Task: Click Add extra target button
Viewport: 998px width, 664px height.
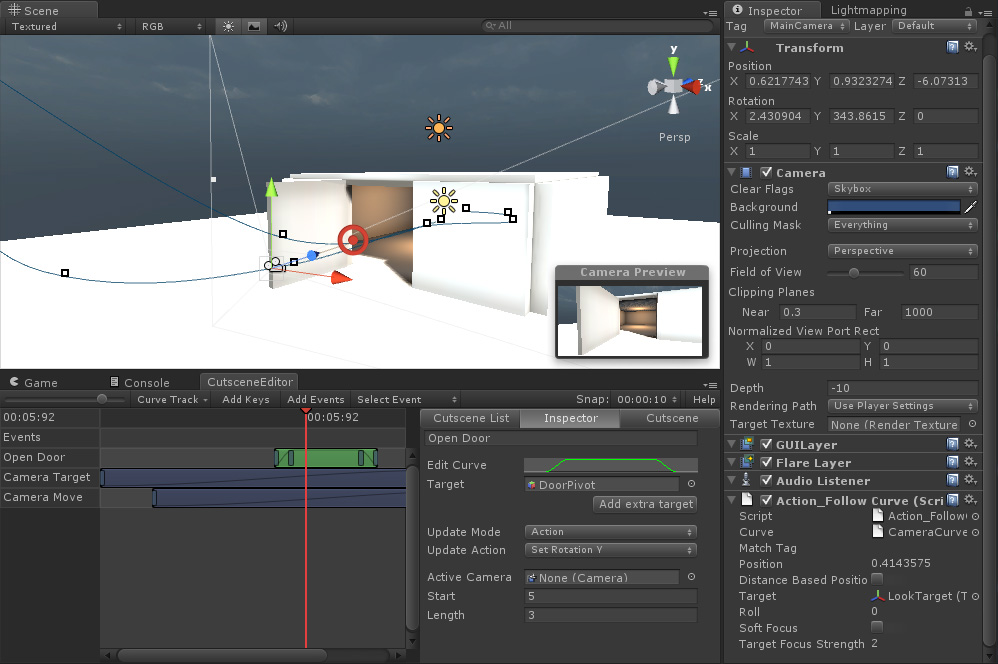Action: (645, 504)
